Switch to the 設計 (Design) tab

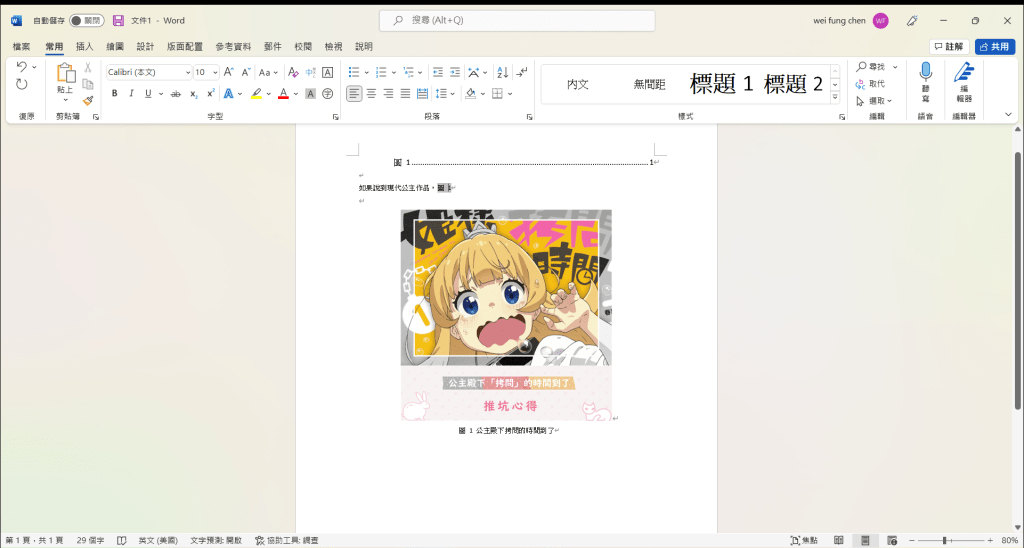point(146,46)
